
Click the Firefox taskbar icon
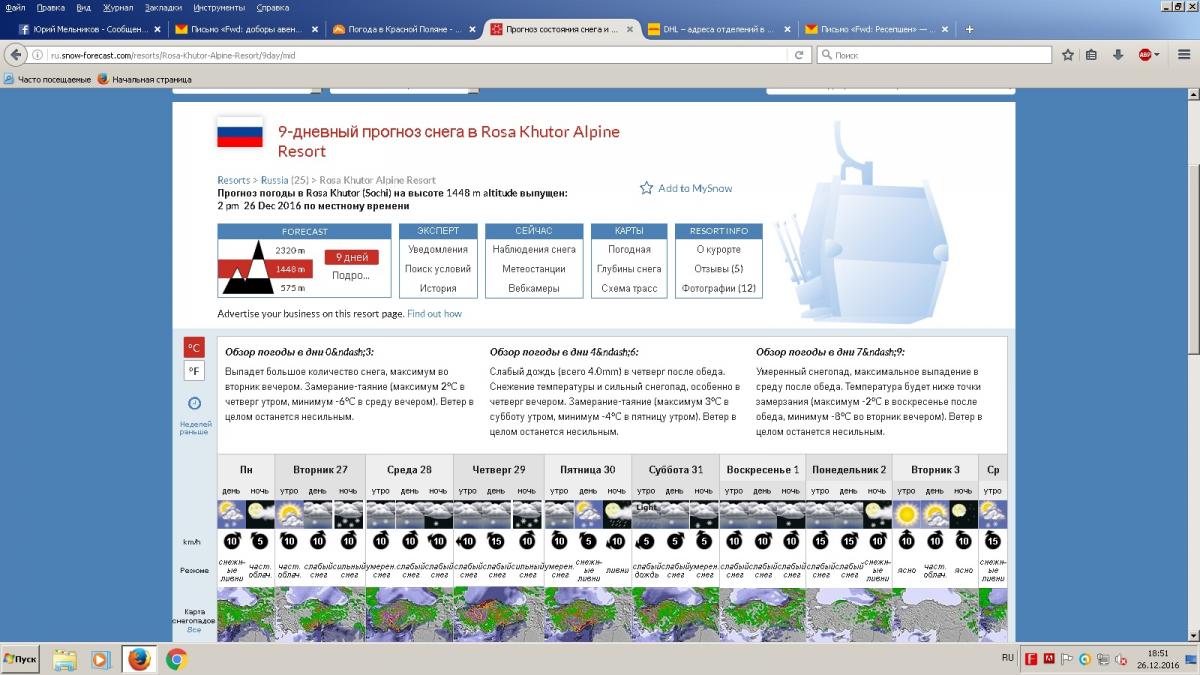click(139, 659)
